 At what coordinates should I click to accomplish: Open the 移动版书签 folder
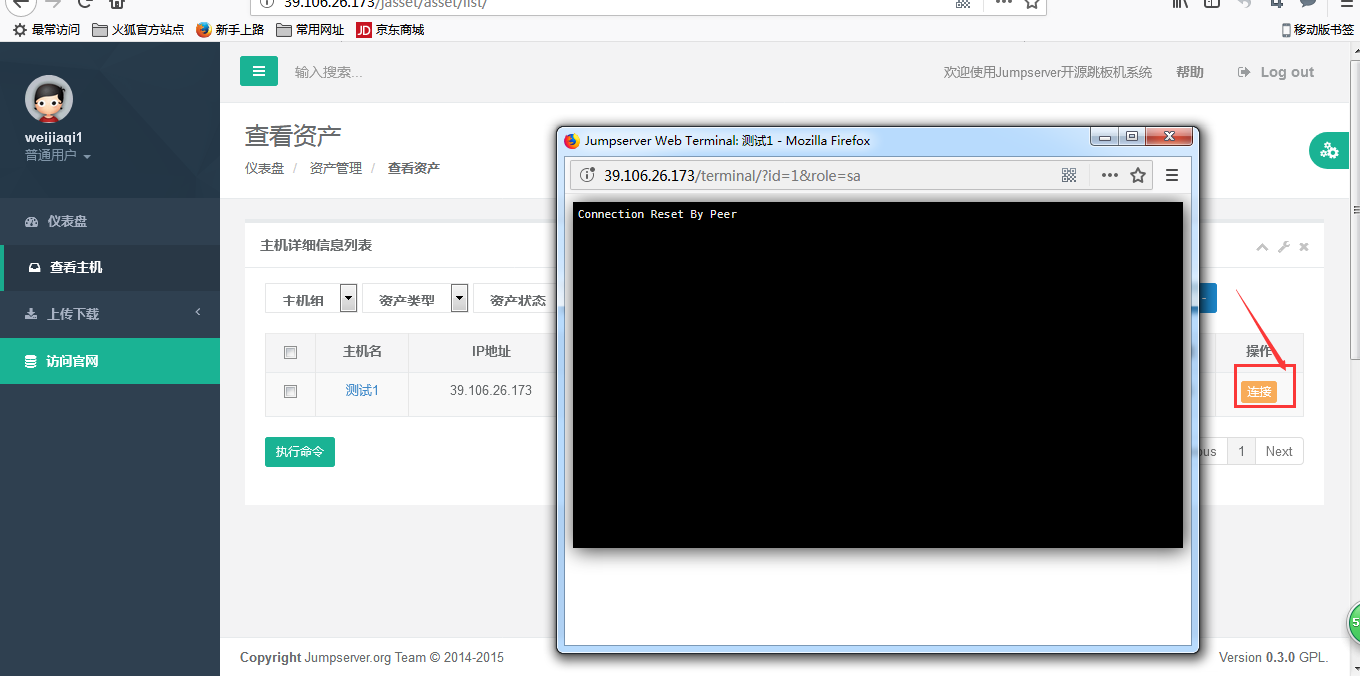coord(1318,30)
